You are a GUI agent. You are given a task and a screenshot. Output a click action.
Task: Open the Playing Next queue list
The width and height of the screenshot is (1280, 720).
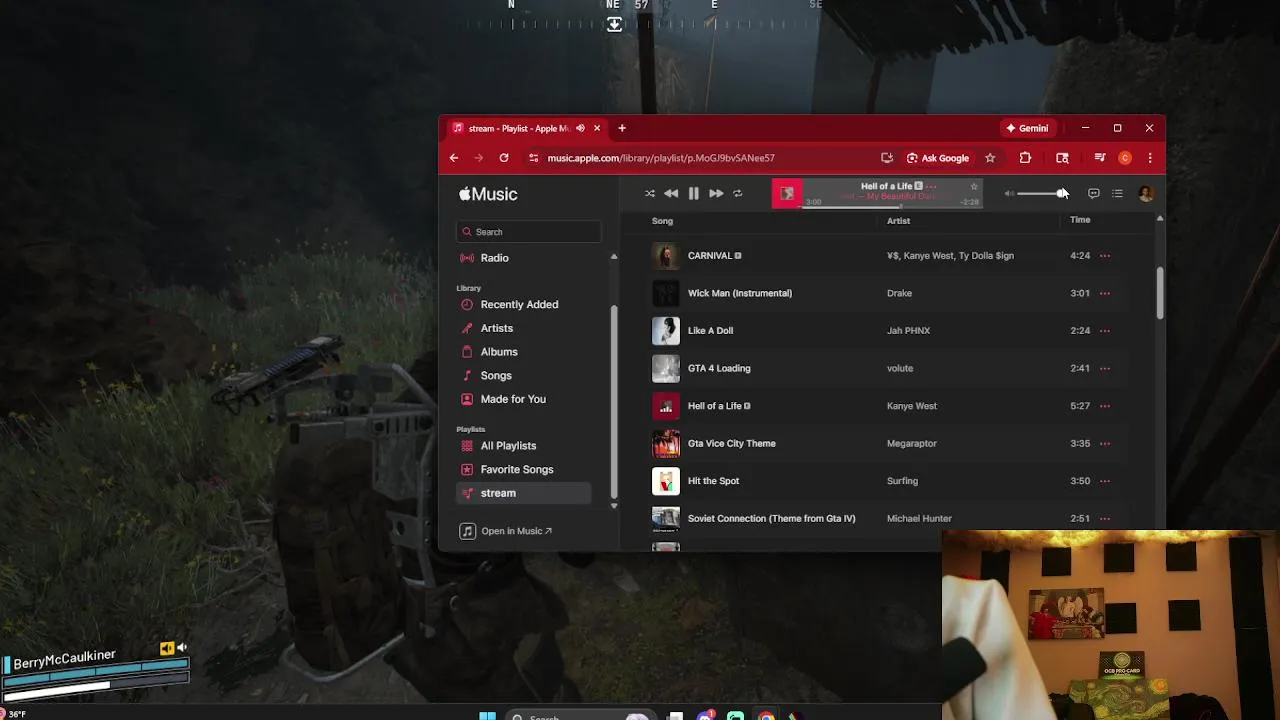(1118, 194)
